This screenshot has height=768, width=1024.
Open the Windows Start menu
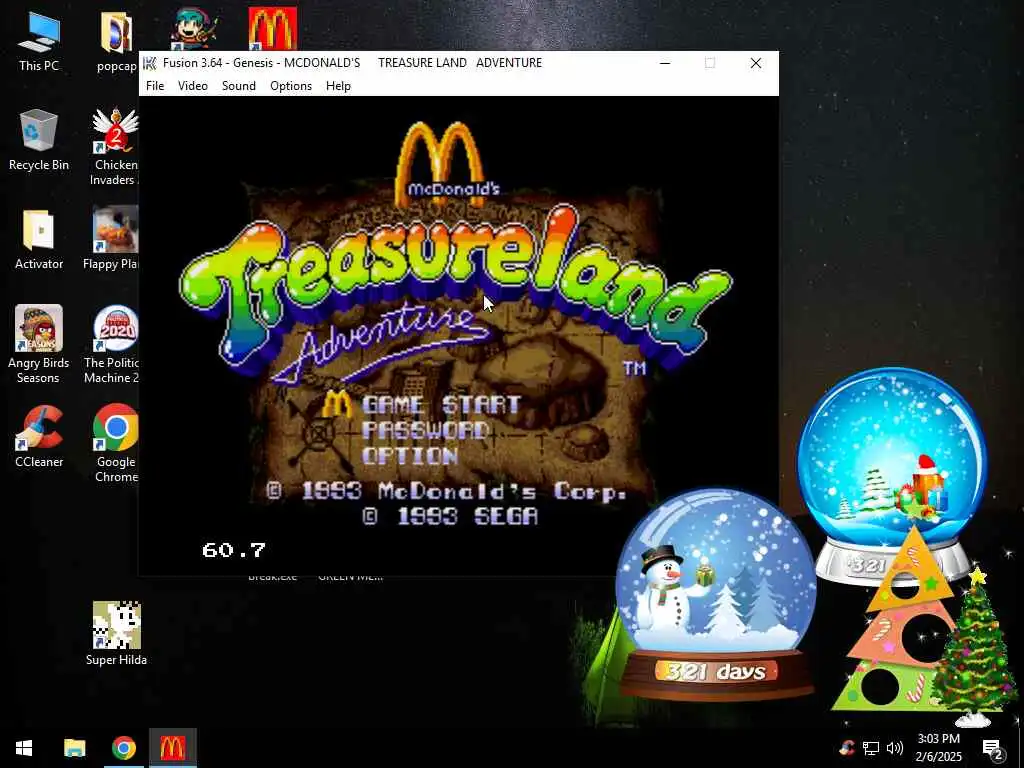tap(24, 748)
